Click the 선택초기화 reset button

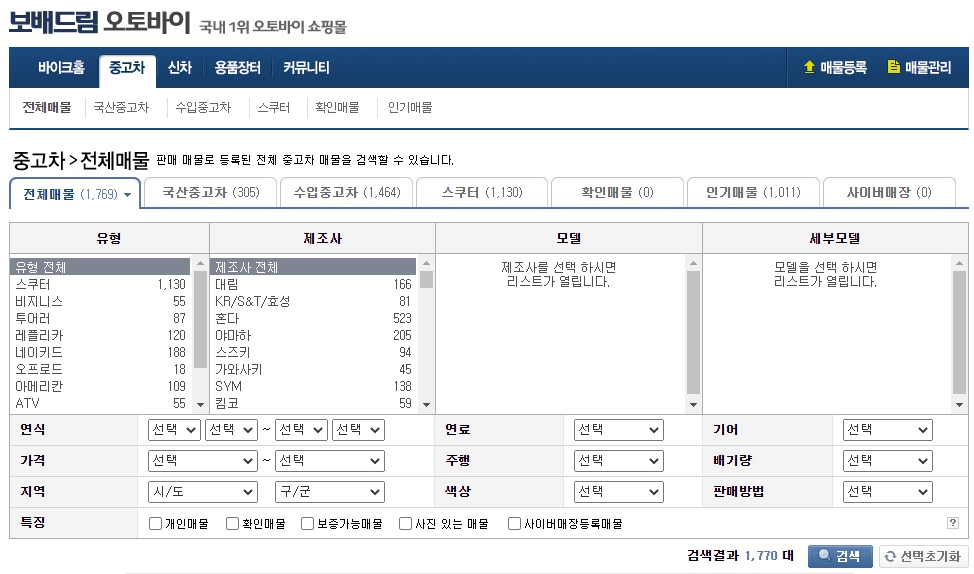click(x=924, y=556)
